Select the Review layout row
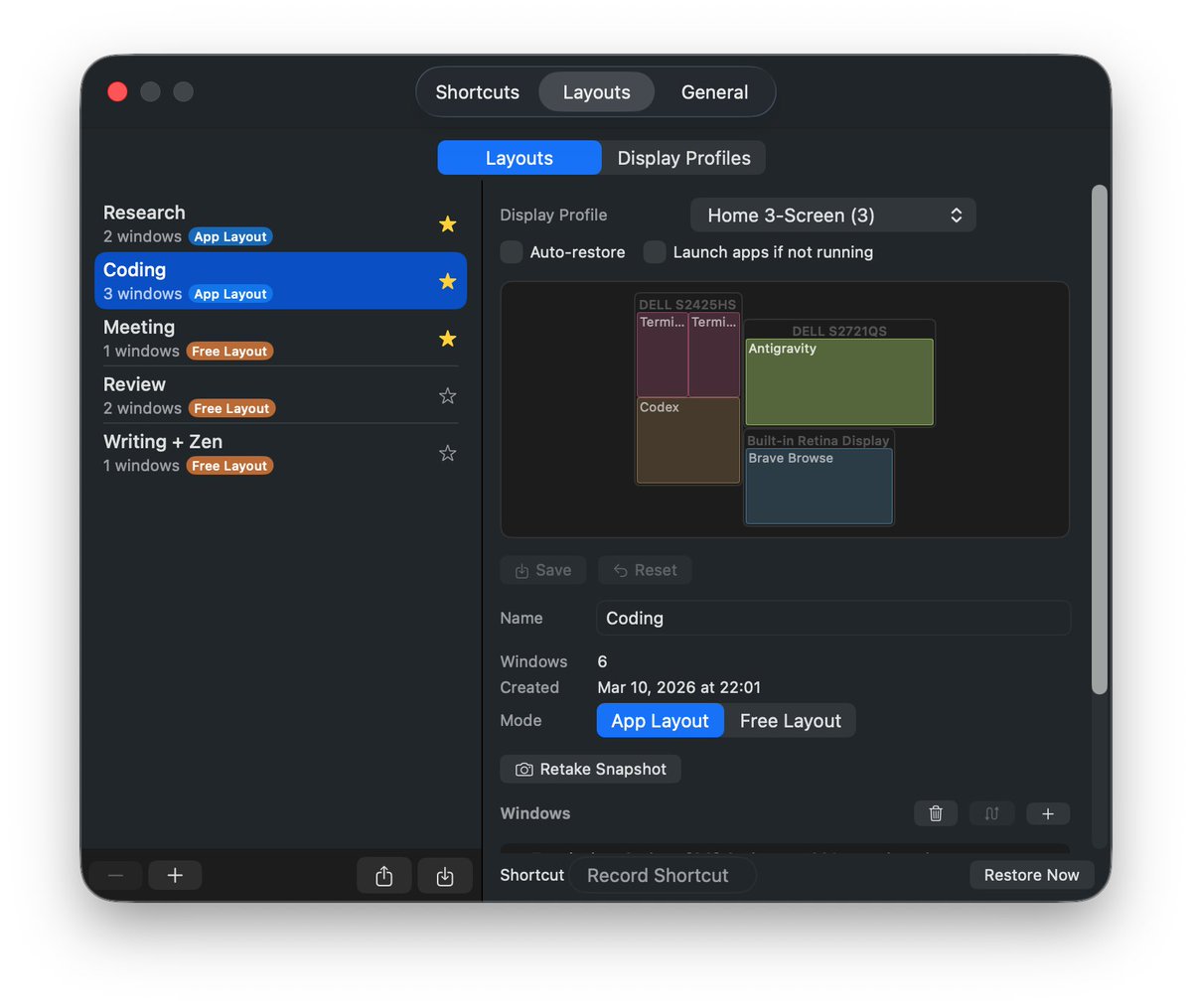 pyautogui.click(x=281, y=396)
